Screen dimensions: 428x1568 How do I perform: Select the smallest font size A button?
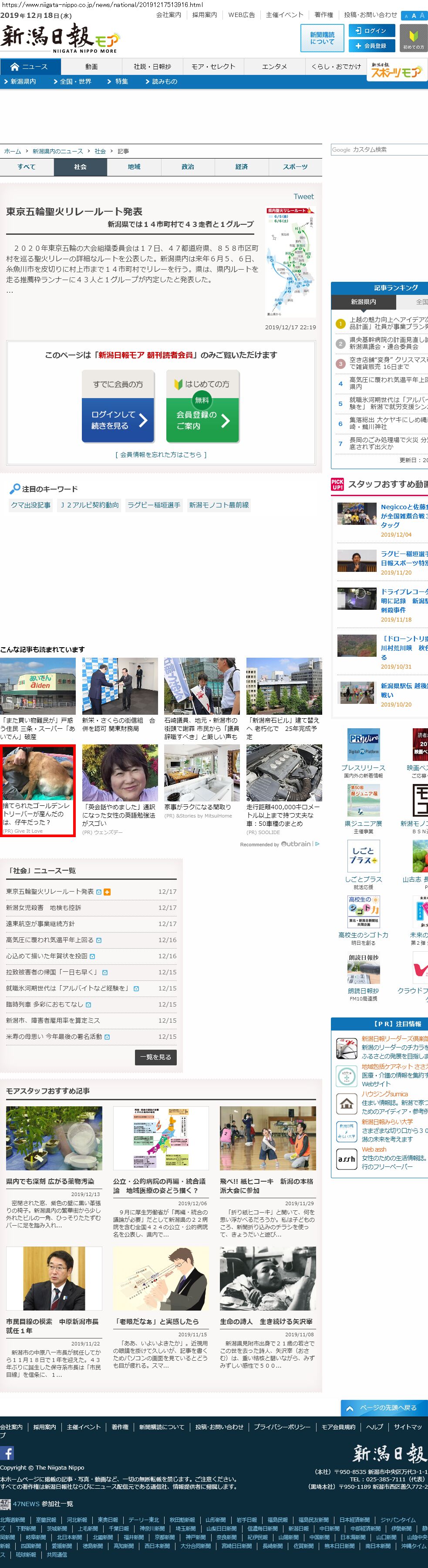coord(405,16)
